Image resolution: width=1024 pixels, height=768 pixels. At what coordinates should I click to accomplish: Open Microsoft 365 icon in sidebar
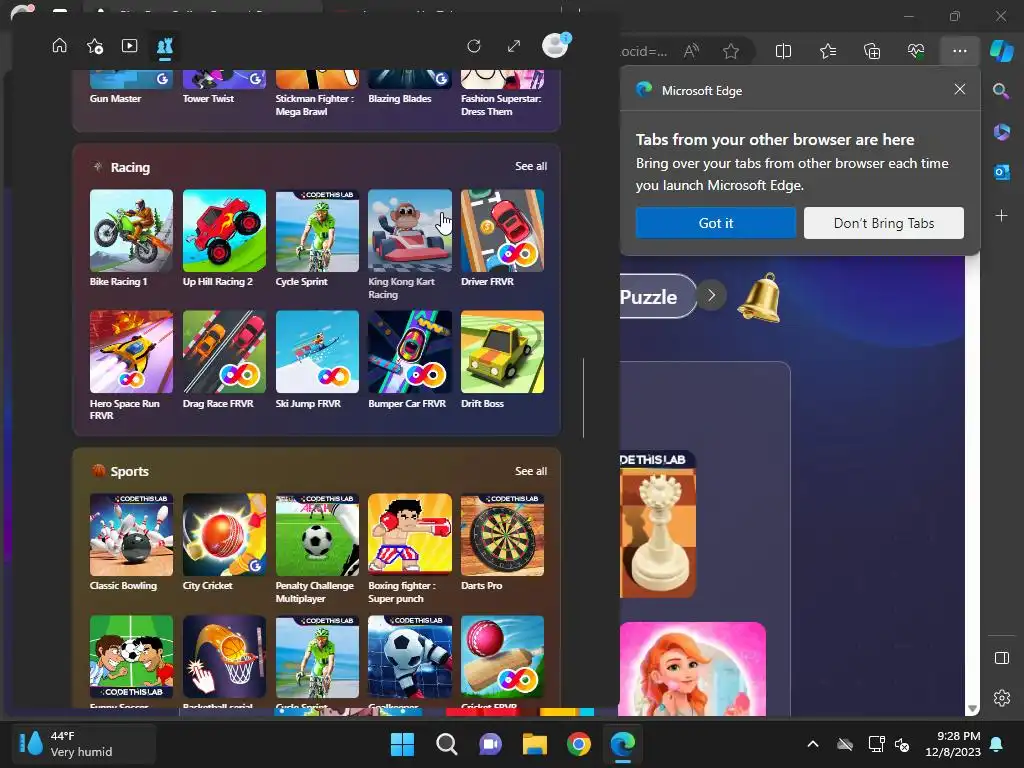click(1001, 132)
